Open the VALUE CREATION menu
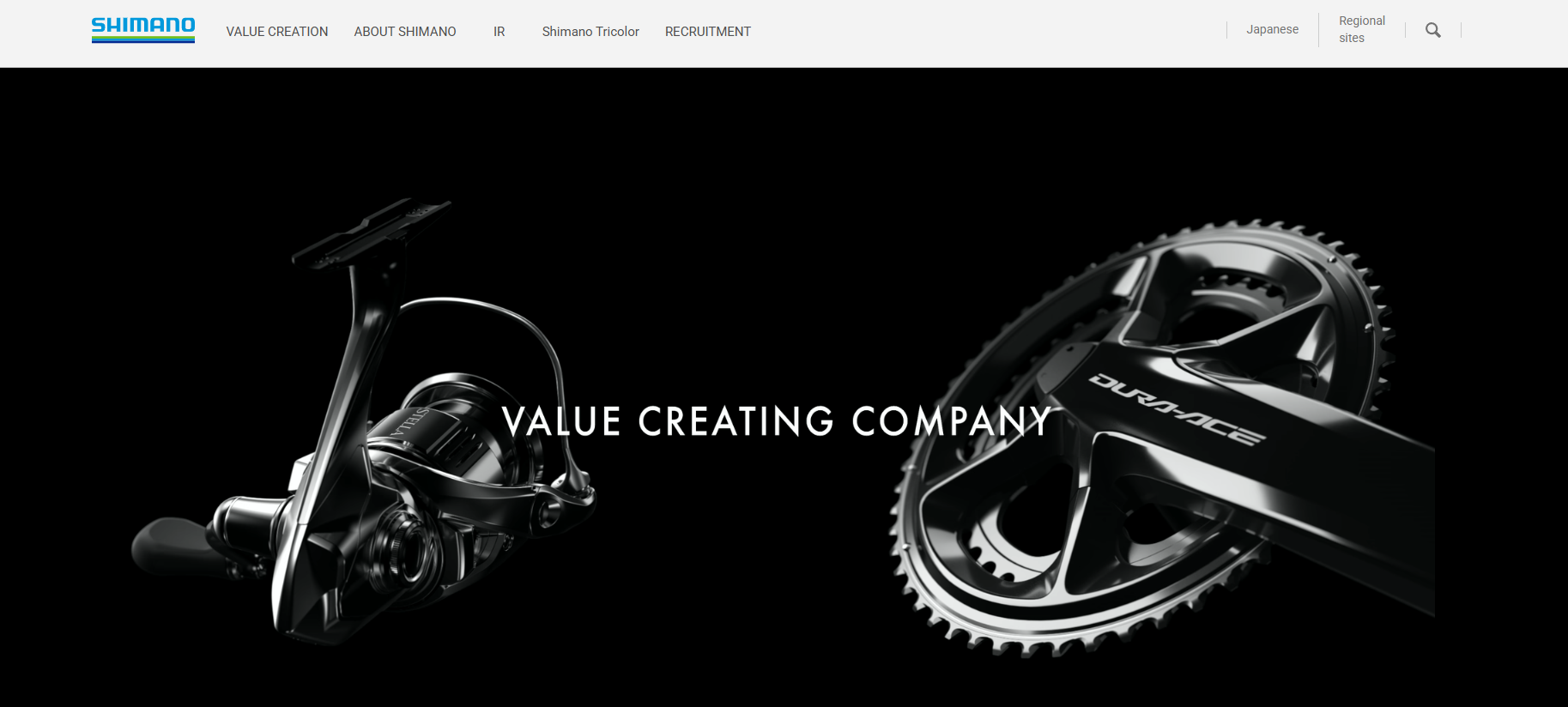1568x707 pixels. [x=277, y=32]
